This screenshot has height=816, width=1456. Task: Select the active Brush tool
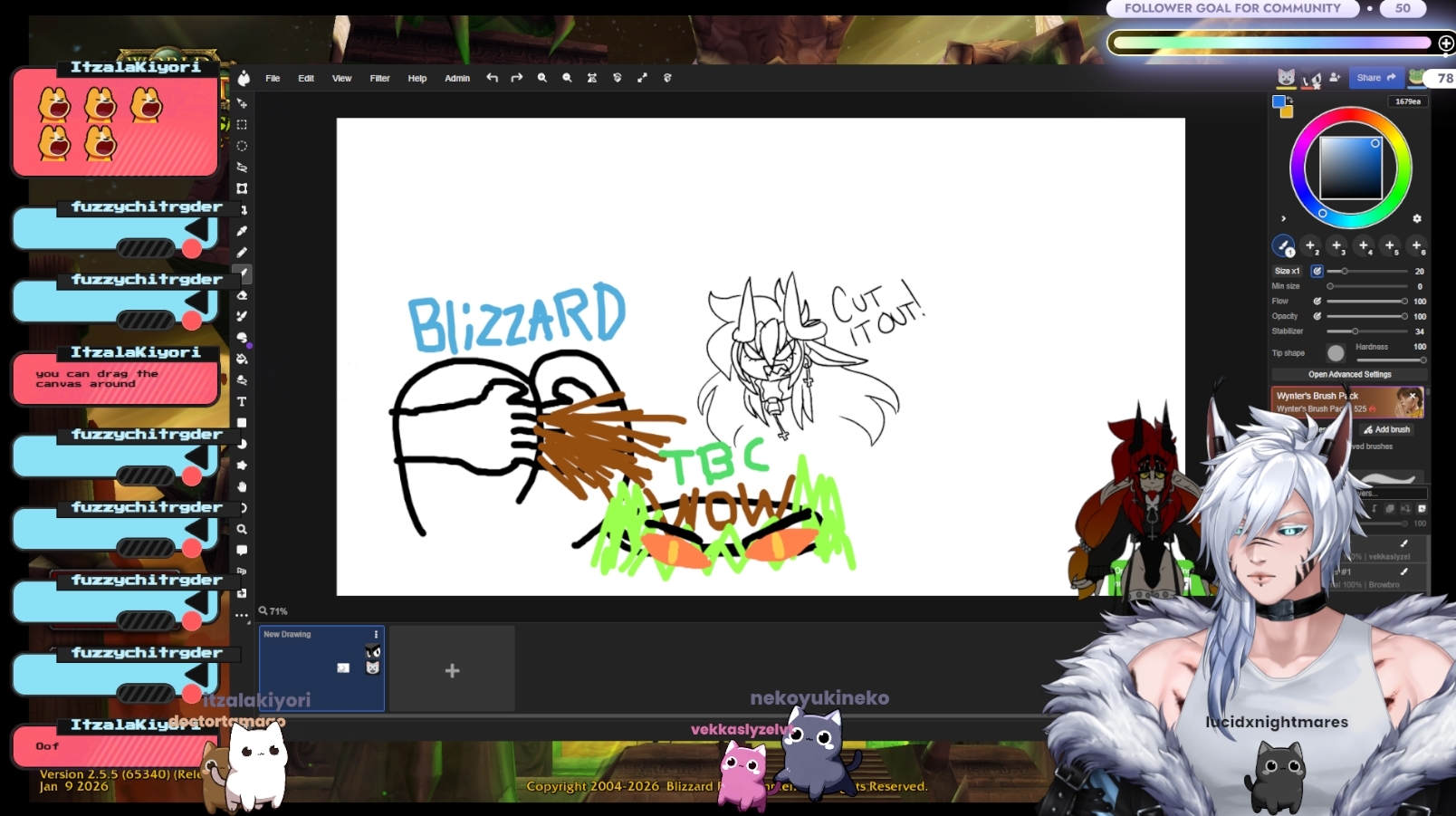pos(242,274)
